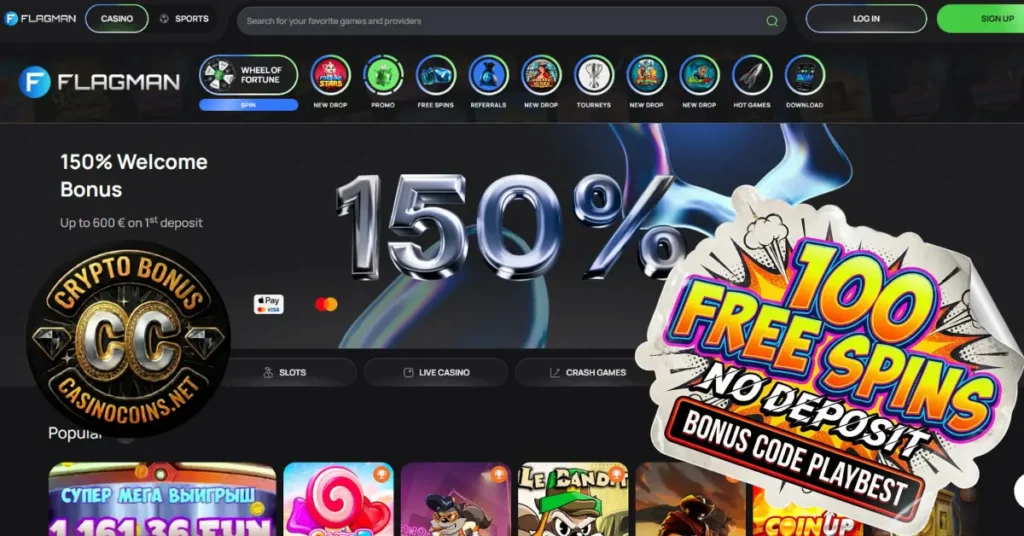Click the blue Spin button
Image resolution: width=1024 pixels, height=536 pixels.
[248, 105]
